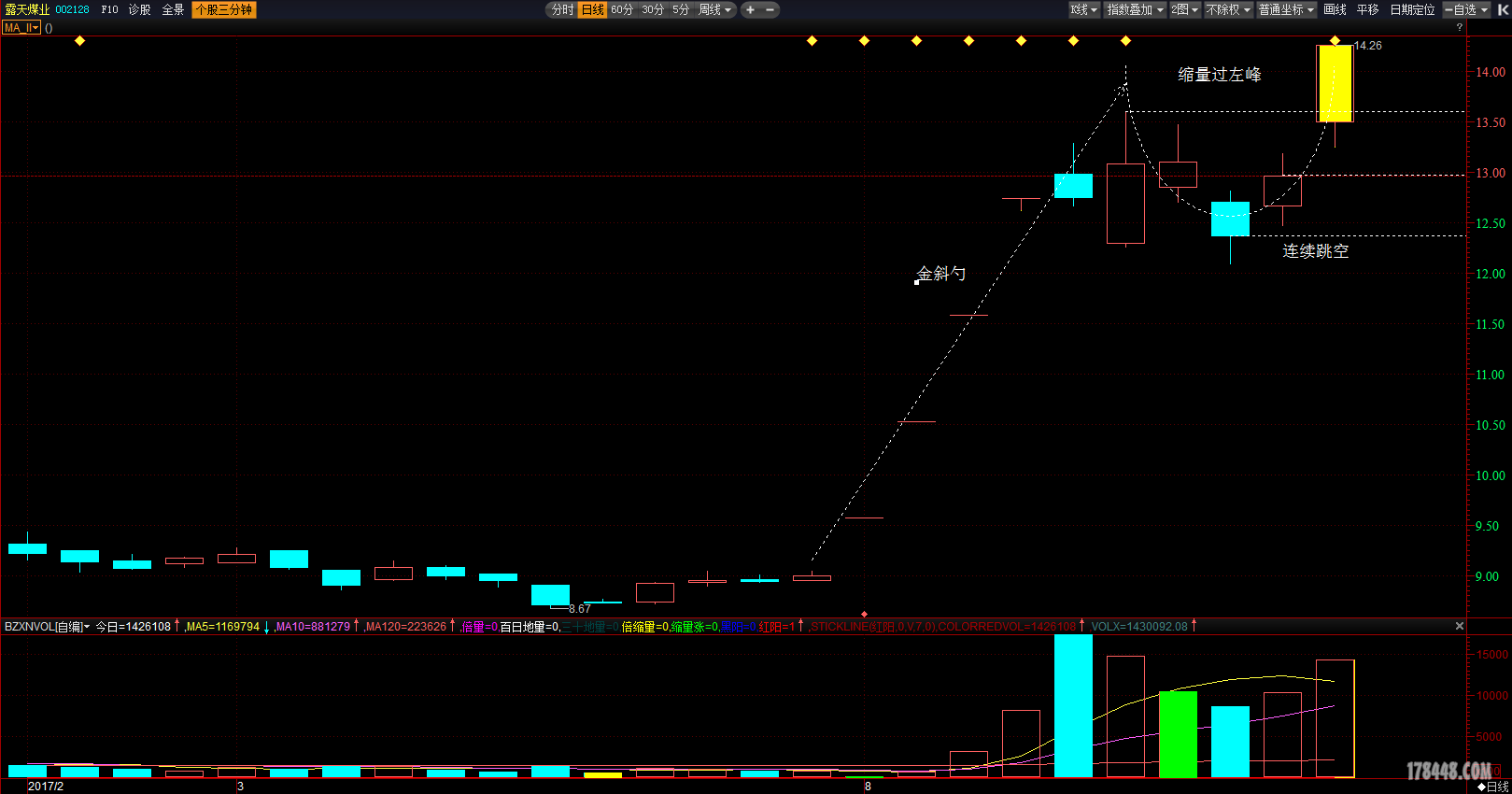Image resolution: width=1512 pixels, height=794 pixels.
Task: Click the 平移 pan button
Action: pos(1368,9)
